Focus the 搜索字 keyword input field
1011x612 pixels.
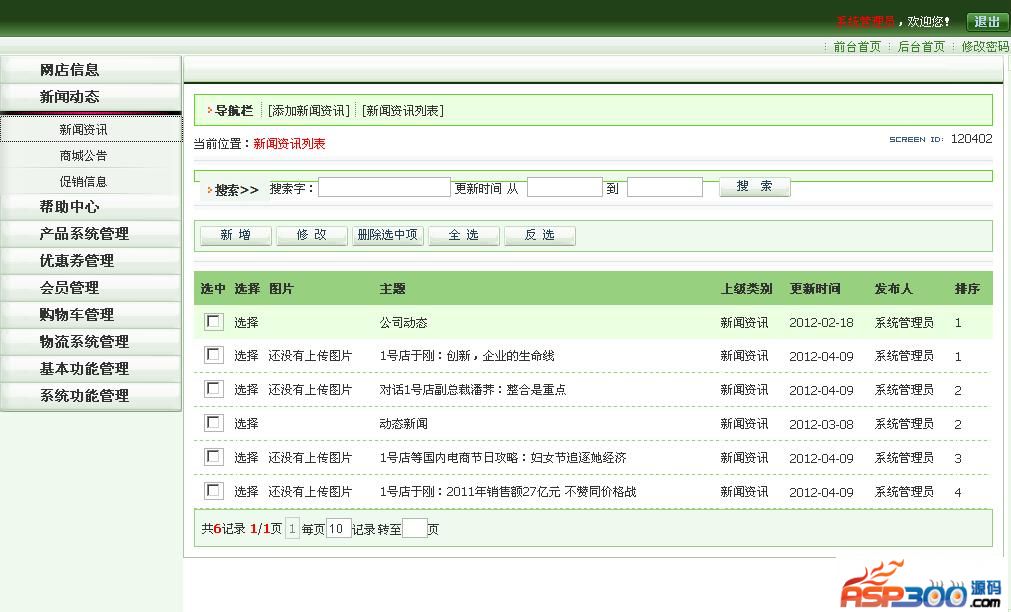(384, 188)
